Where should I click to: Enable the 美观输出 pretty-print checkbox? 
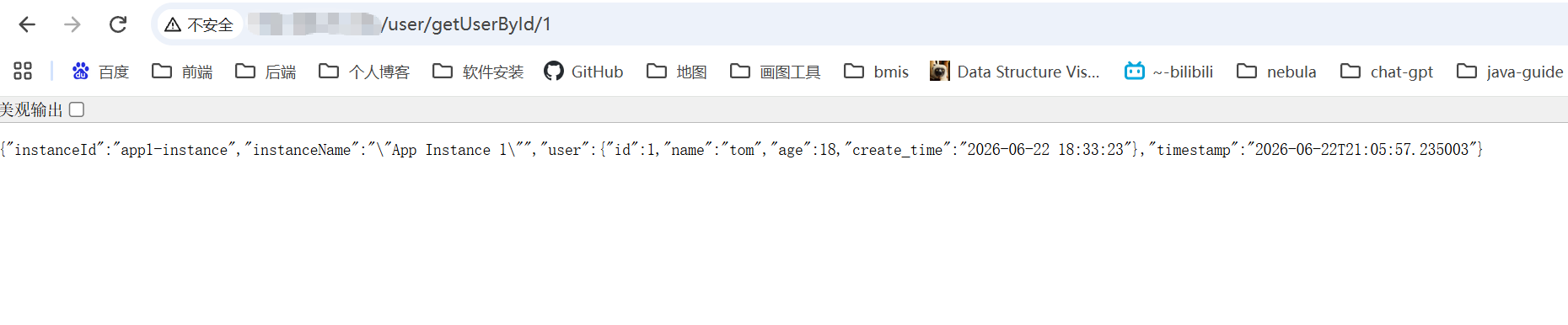coord(77,109)
